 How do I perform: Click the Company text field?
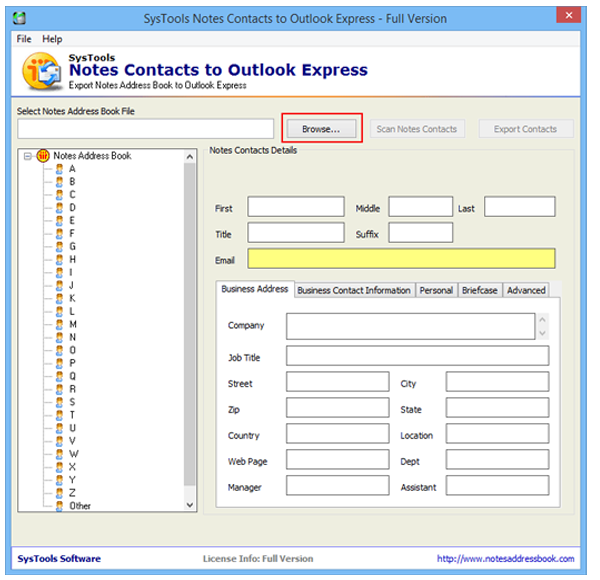411,326
